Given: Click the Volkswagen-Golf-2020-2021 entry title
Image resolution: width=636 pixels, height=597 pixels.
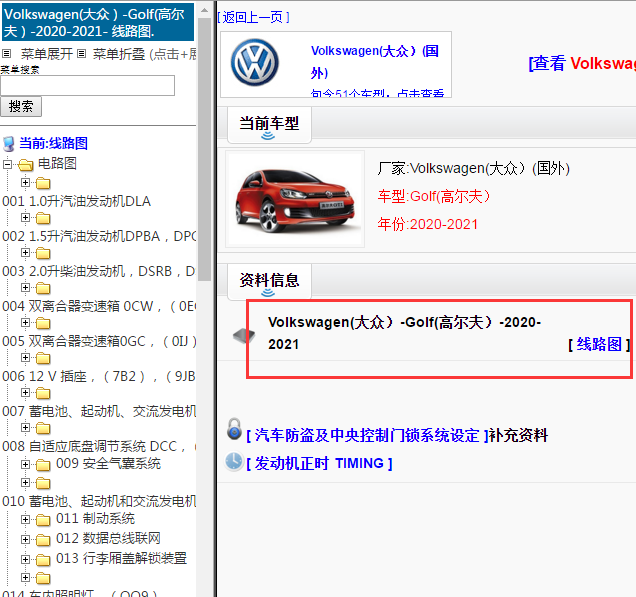Looking at the screenshot, I should 404,333.
